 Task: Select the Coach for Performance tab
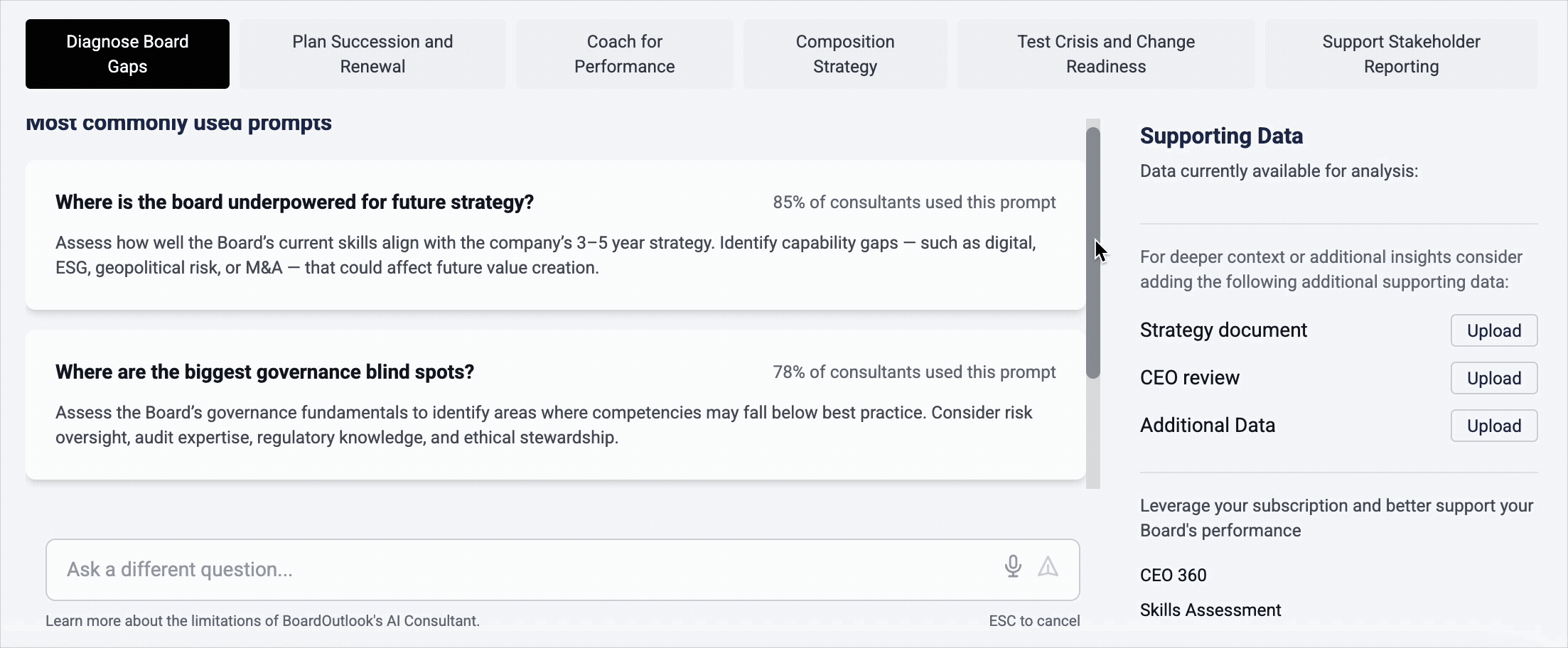(x=624, y=54)
